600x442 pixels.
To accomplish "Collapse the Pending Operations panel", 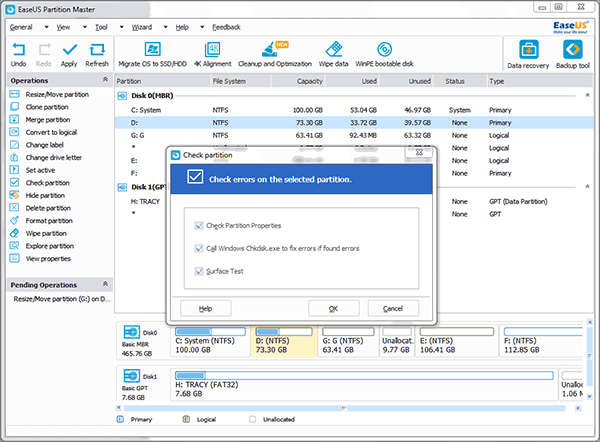I will 105,284.
